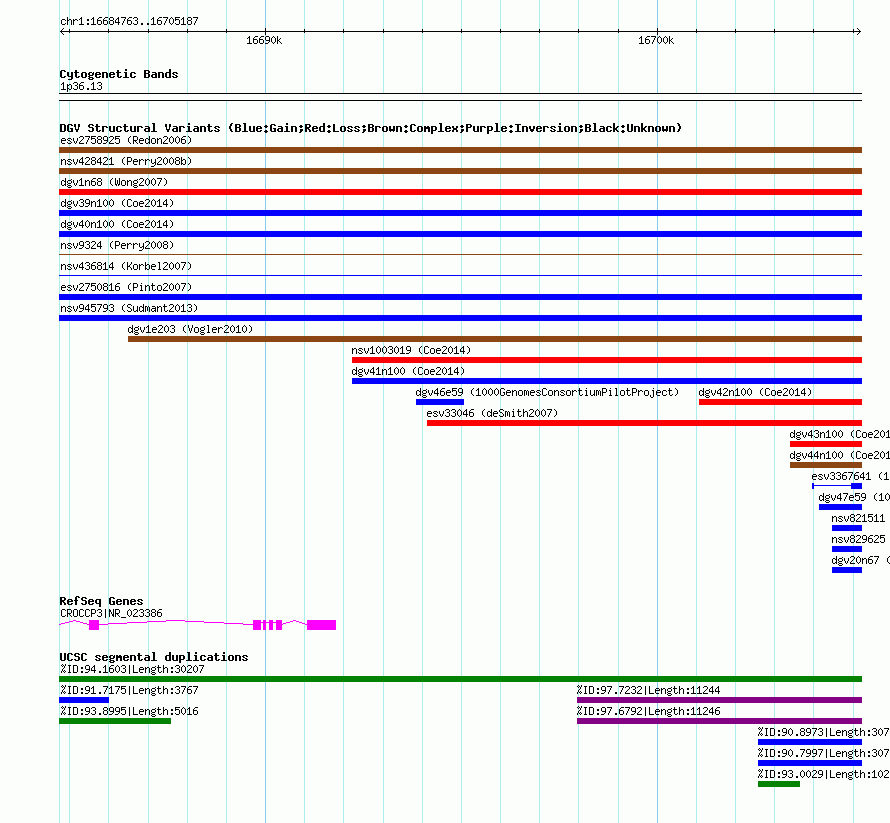Click the first exon box of CROCCP3
This screenshot has width=890, height=823.
(x=94, y=625)
